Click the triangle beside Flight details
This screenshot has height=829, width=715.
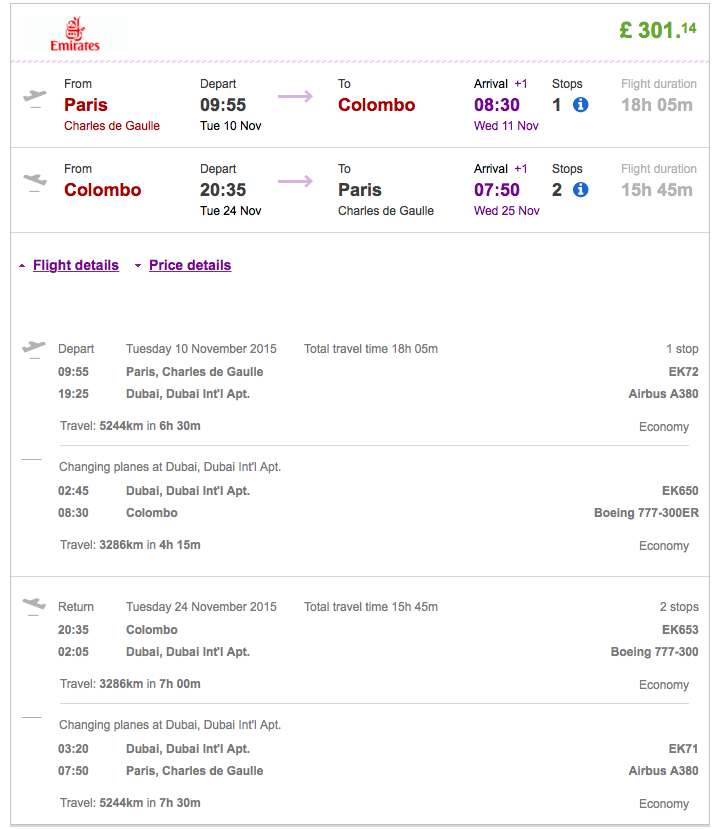click(x=22, y=266)
